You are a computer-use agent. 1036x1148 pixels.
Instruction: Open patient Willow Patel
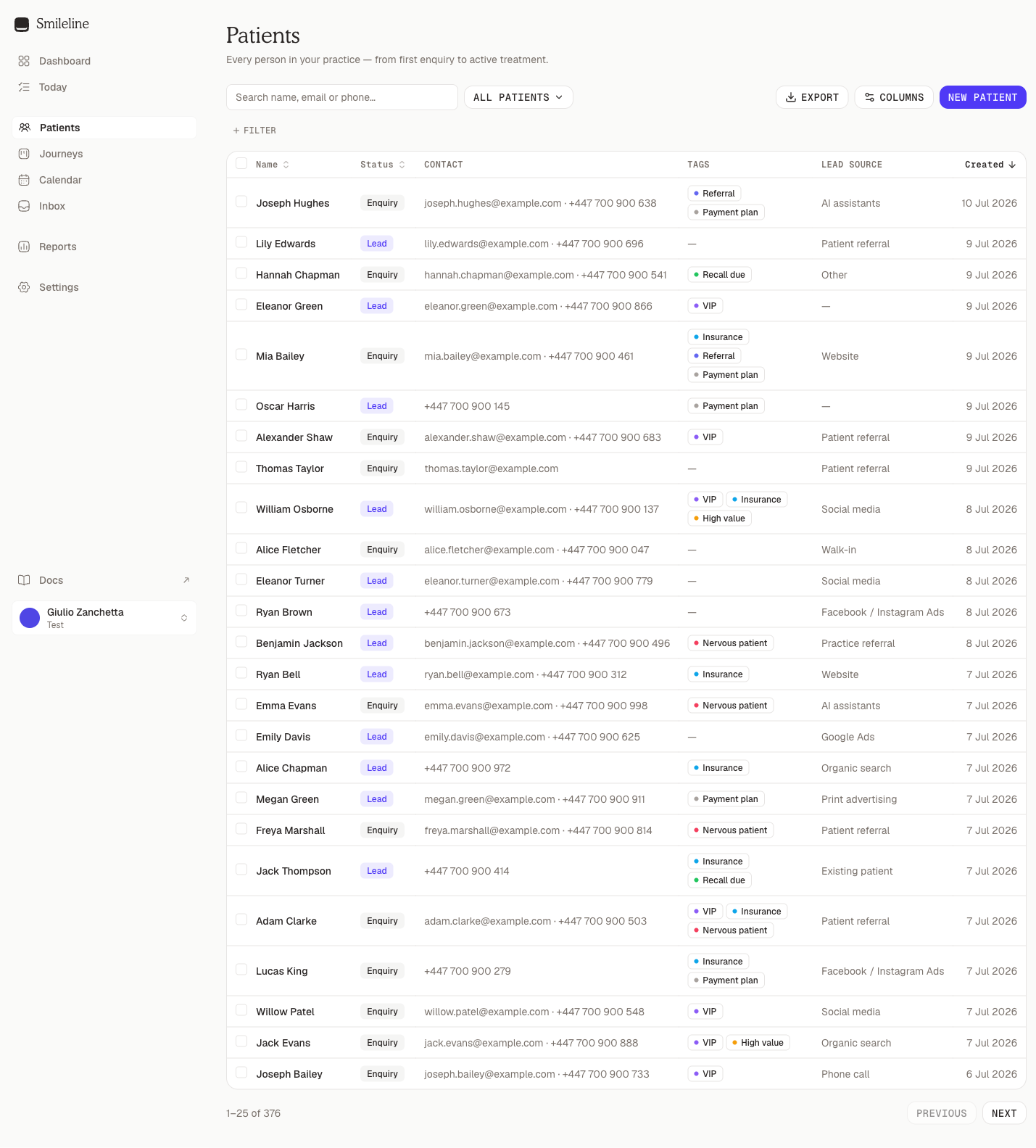pos(285,1012)
